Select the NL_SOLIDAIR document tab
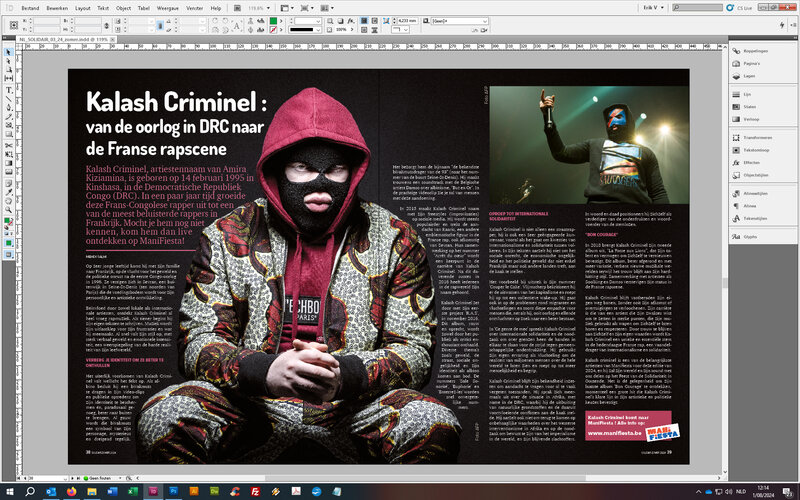This screenshot has width=800, height=500. click(64, 39)
